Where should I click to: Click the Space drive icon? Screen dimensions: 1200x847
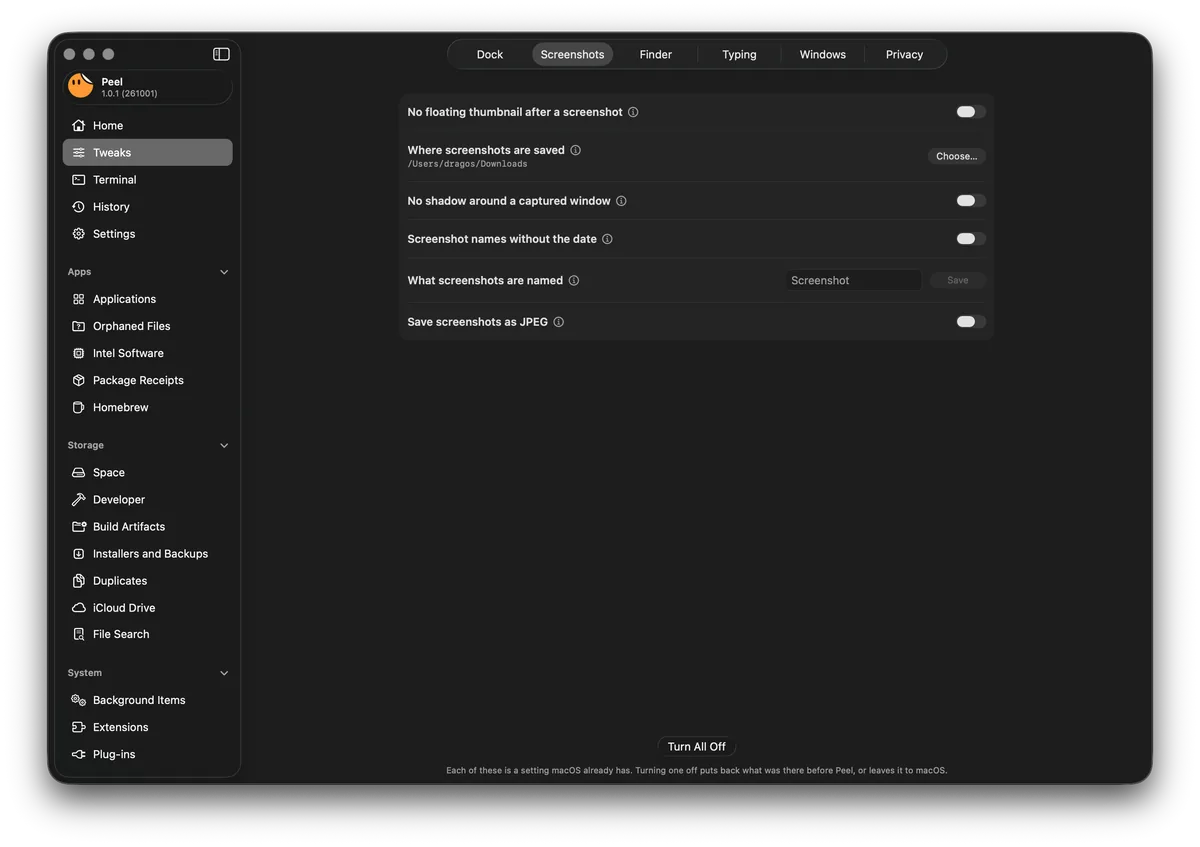(79, 472)
